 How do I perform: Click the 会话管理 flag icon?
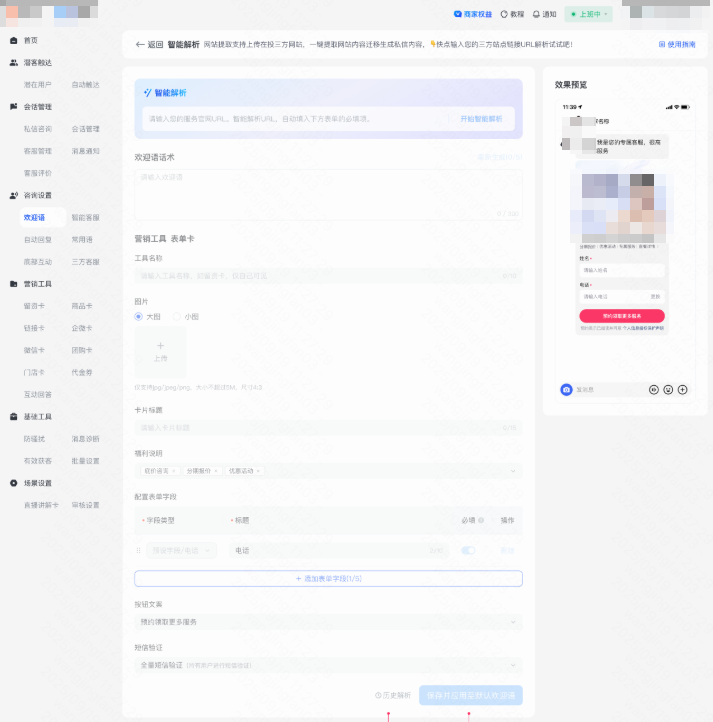pos(13,107)
